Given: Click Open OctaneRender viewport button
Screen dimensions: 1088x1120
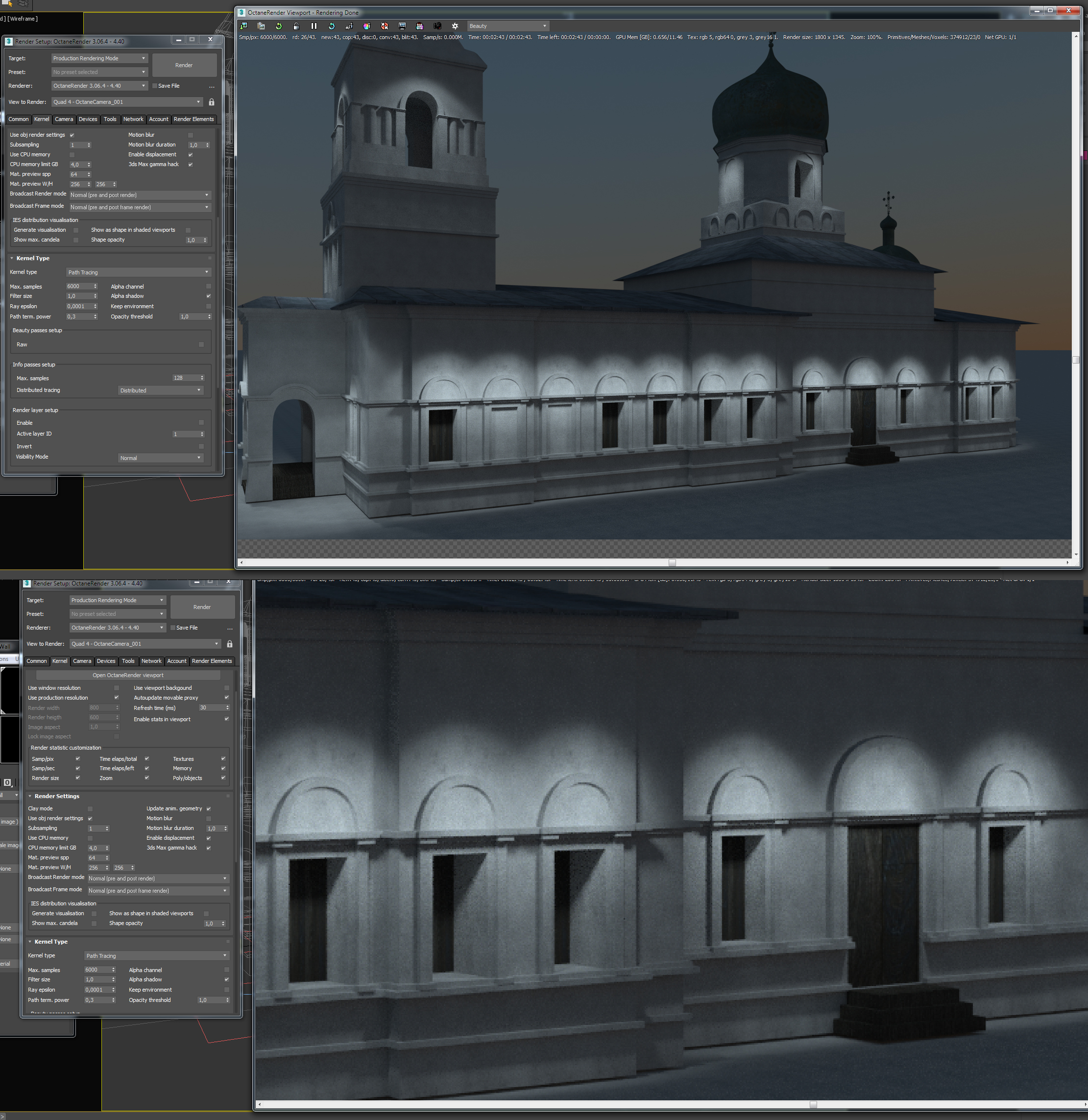Looking at the screenshot, I should pos(128,676).
